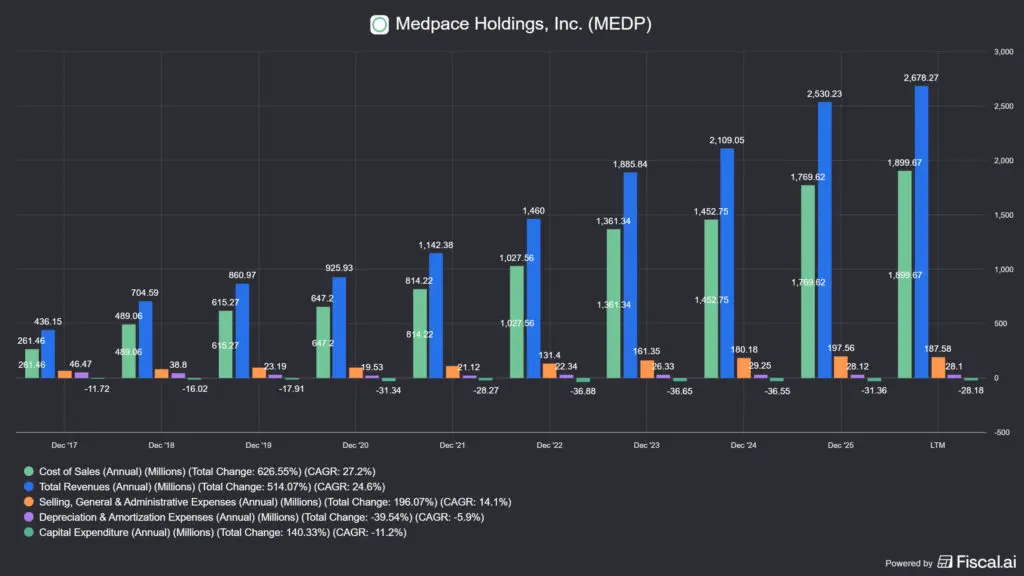Click the LTM x-axis label
The height and width of the screenshot is (576, 1024).
click(x=938, y=445)
